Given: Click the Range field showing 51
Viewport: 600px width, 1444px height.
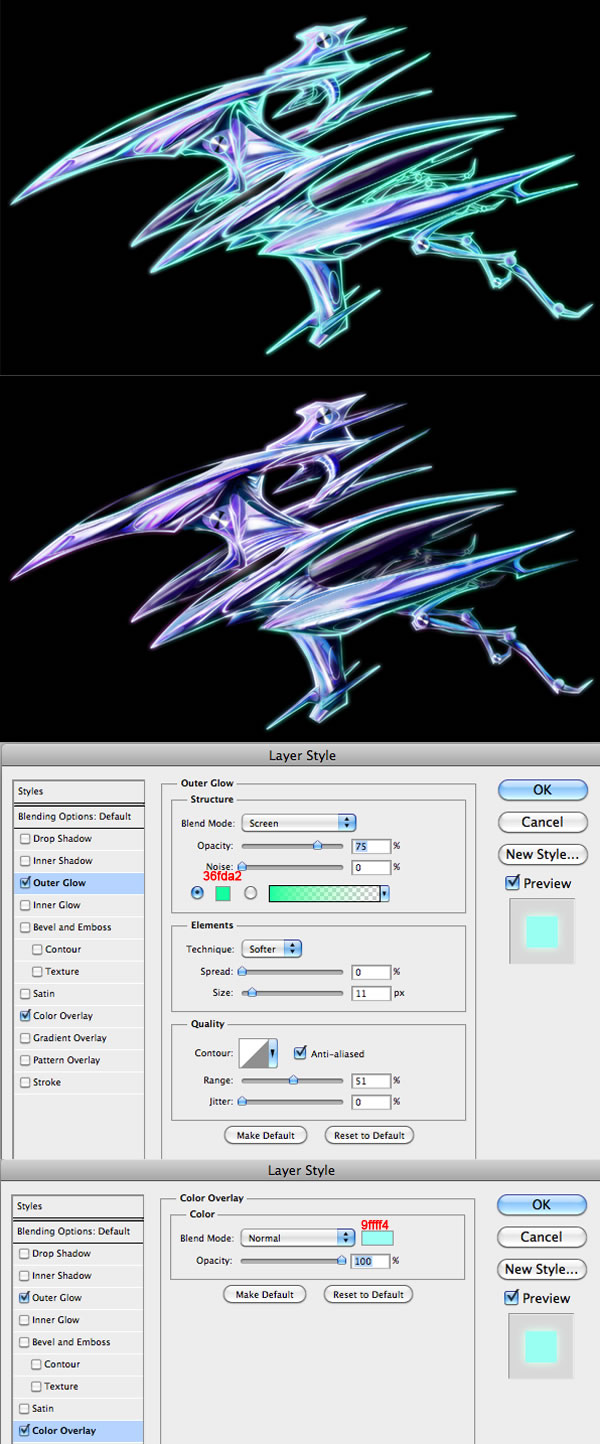Looking at the screenshot, I should tap(370, 1080).
